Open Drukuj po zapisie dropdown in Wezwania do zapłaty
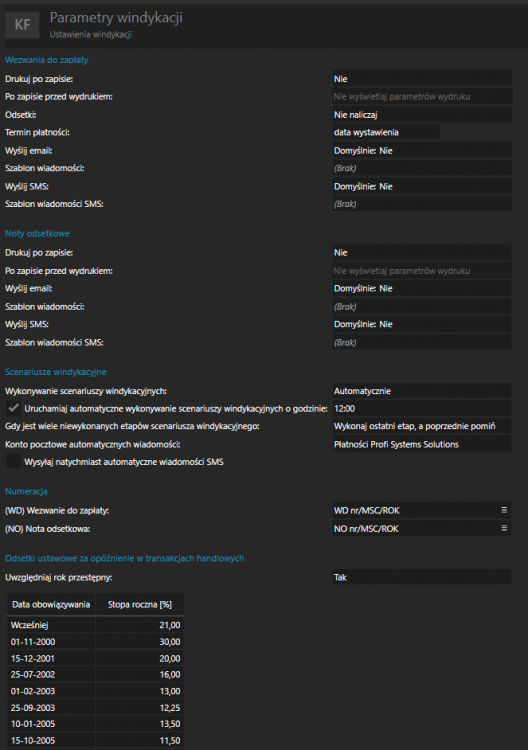528x750 pixels. (422, 79)
